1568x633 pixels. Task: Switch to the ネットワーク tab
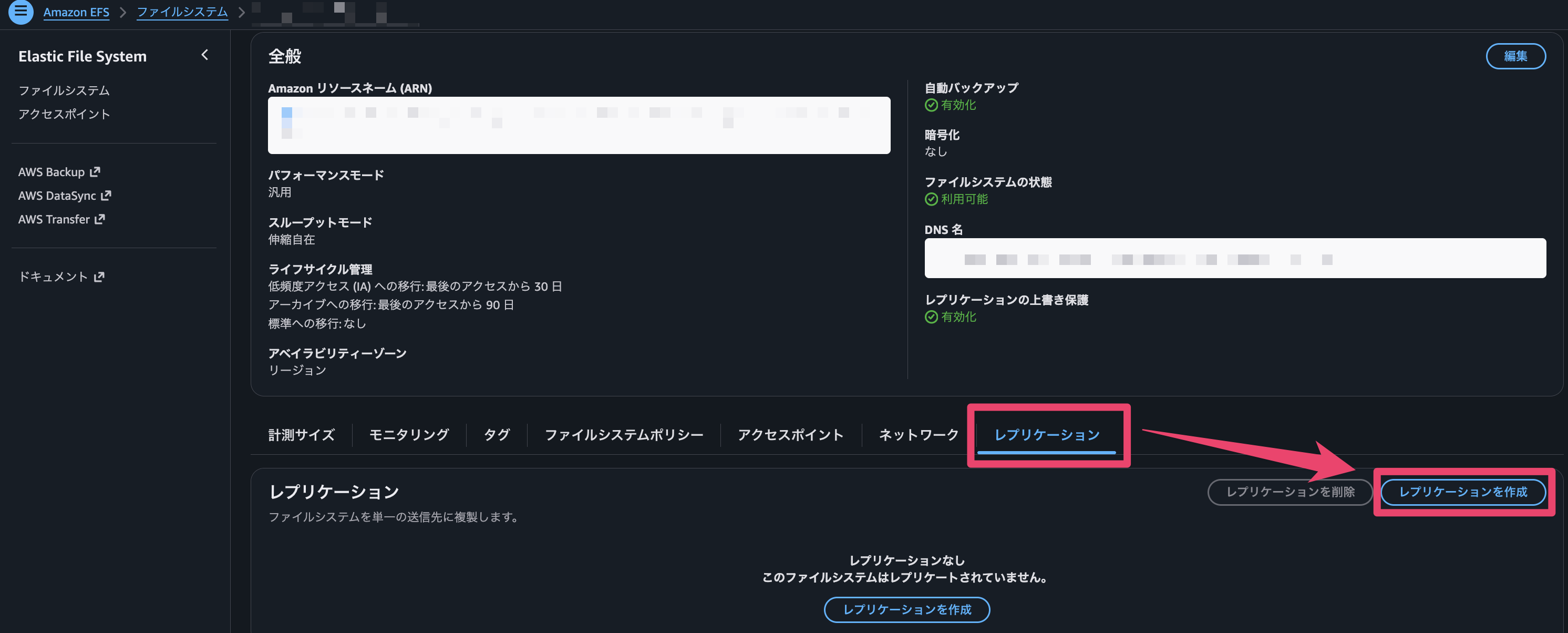point(918,434)
